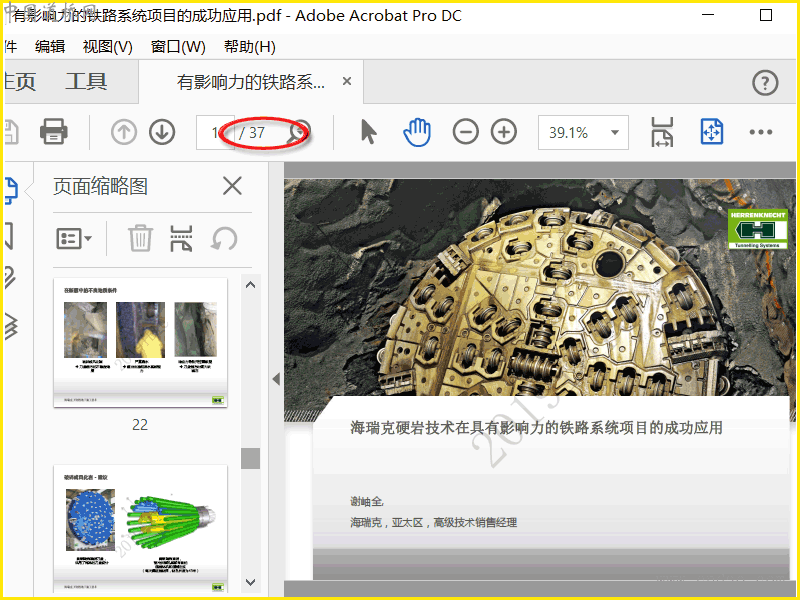Switch to the 主页 tab
Screen dimensions: 800x600
19,81
